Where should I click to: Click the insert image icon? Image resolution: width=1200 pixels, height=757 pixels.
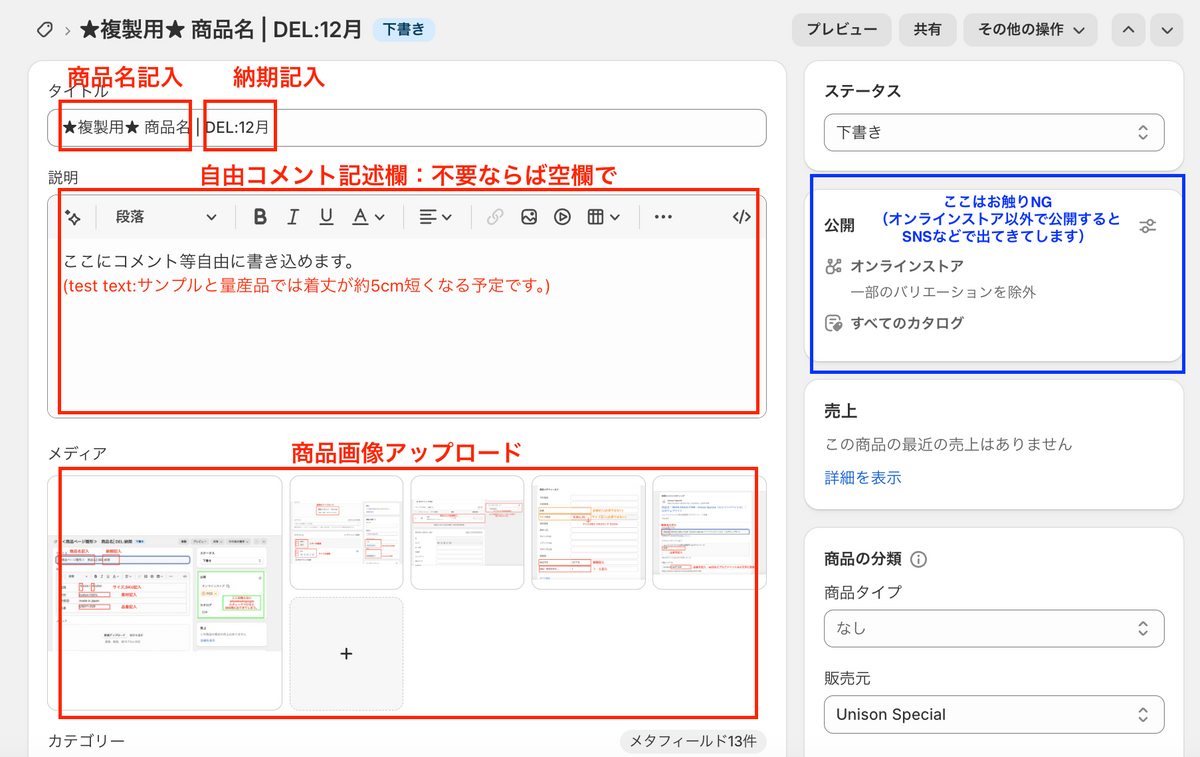(529, 217)
